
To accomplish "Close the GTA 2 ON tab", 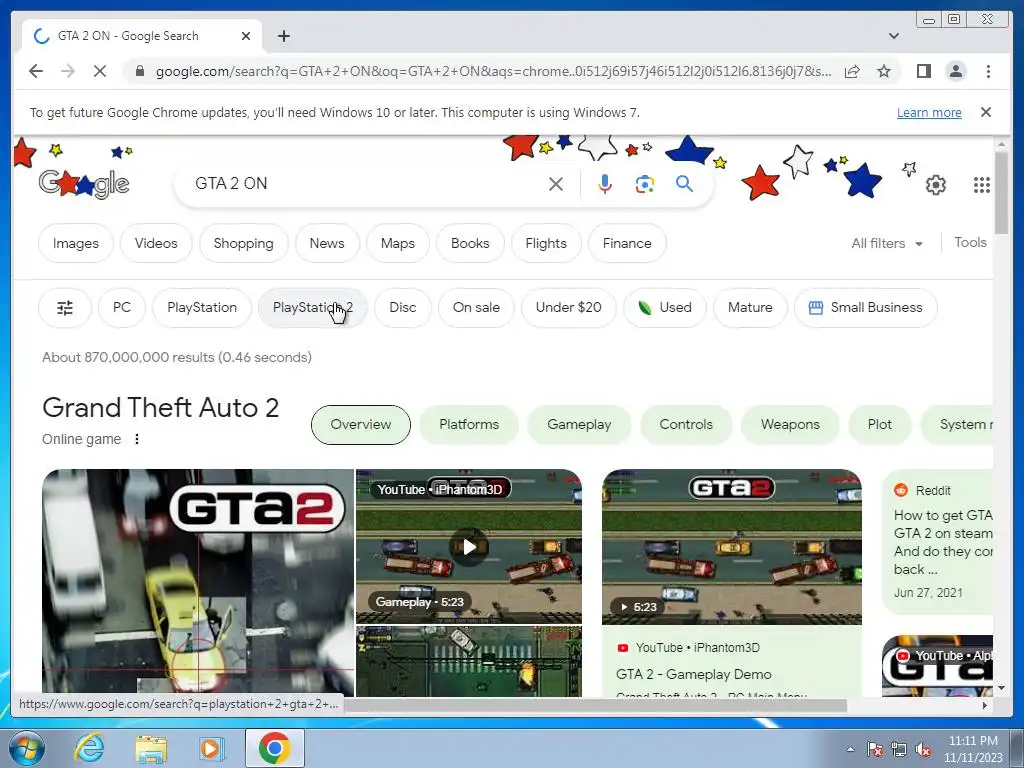I will (246, 36).
